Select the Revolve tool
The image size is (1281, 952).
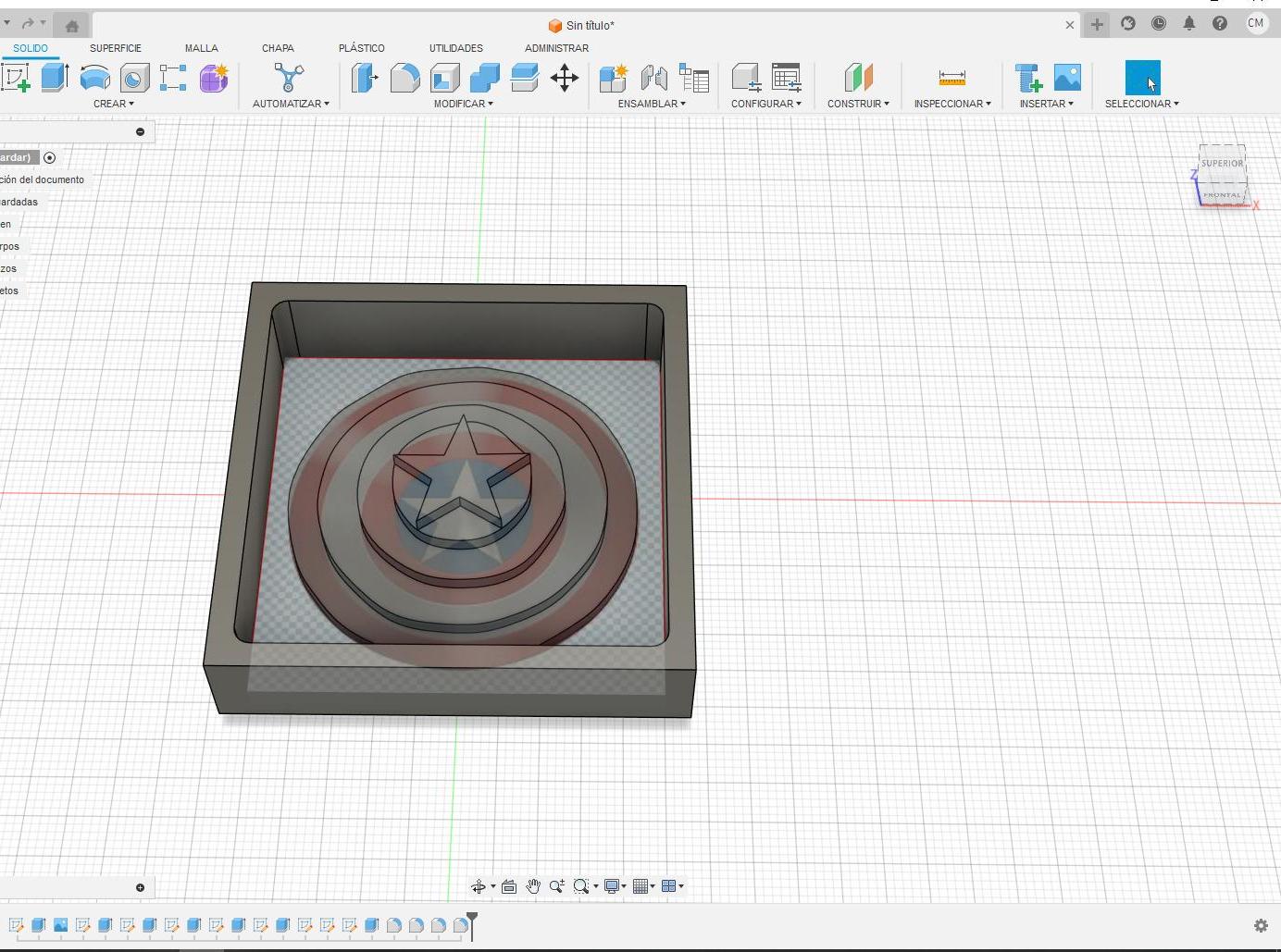point(95,78)
